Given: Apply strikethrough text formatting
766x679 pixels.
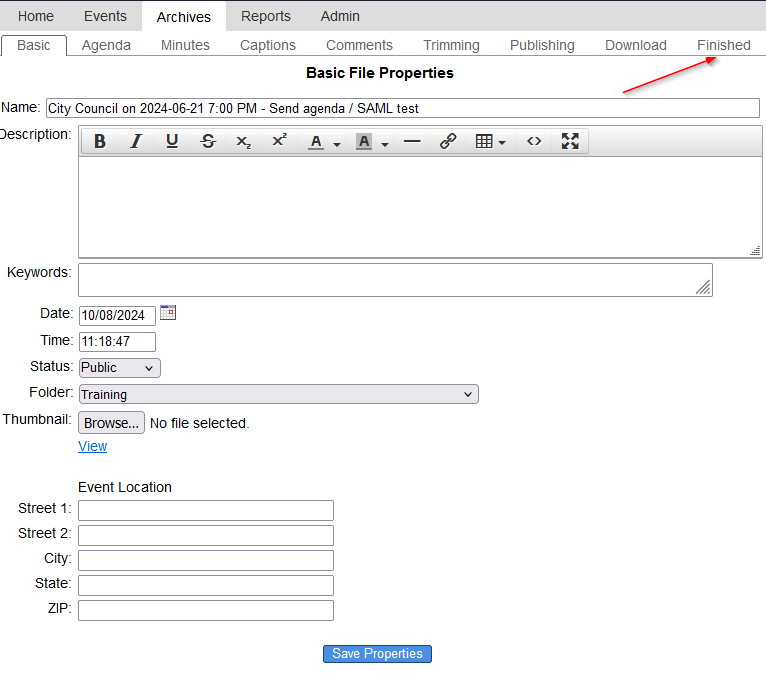Looking at the screenshot, I should 208,142.
